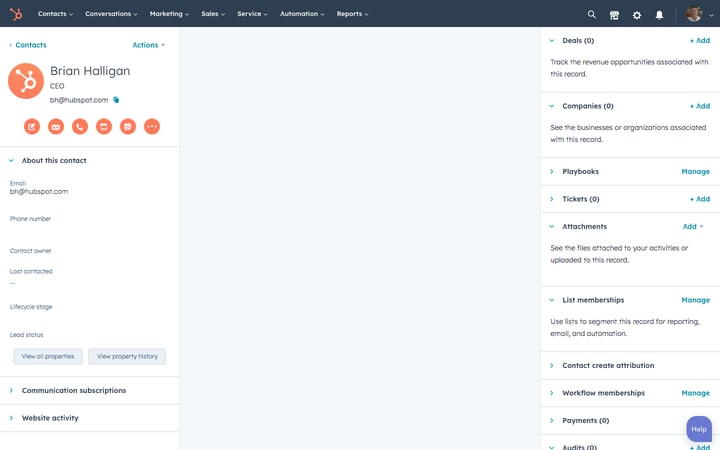Open the user profile avatar menu

[693, 14]
